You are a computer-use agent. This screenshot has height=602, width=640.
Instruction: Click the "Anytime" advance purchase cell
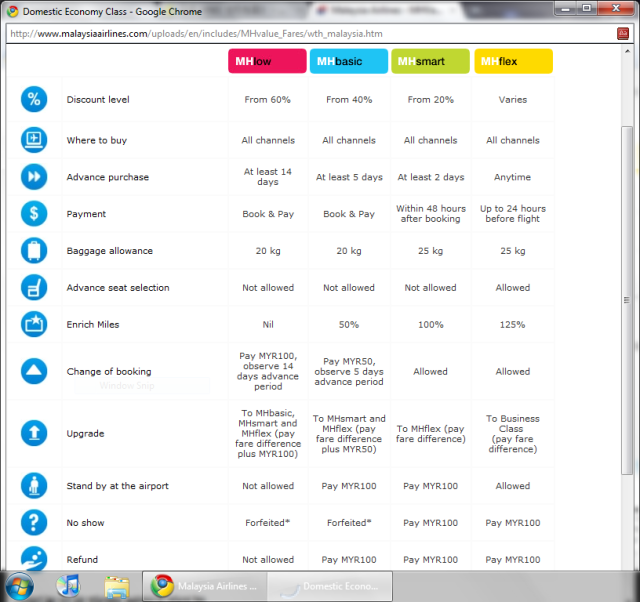click(x=512, y=177)
